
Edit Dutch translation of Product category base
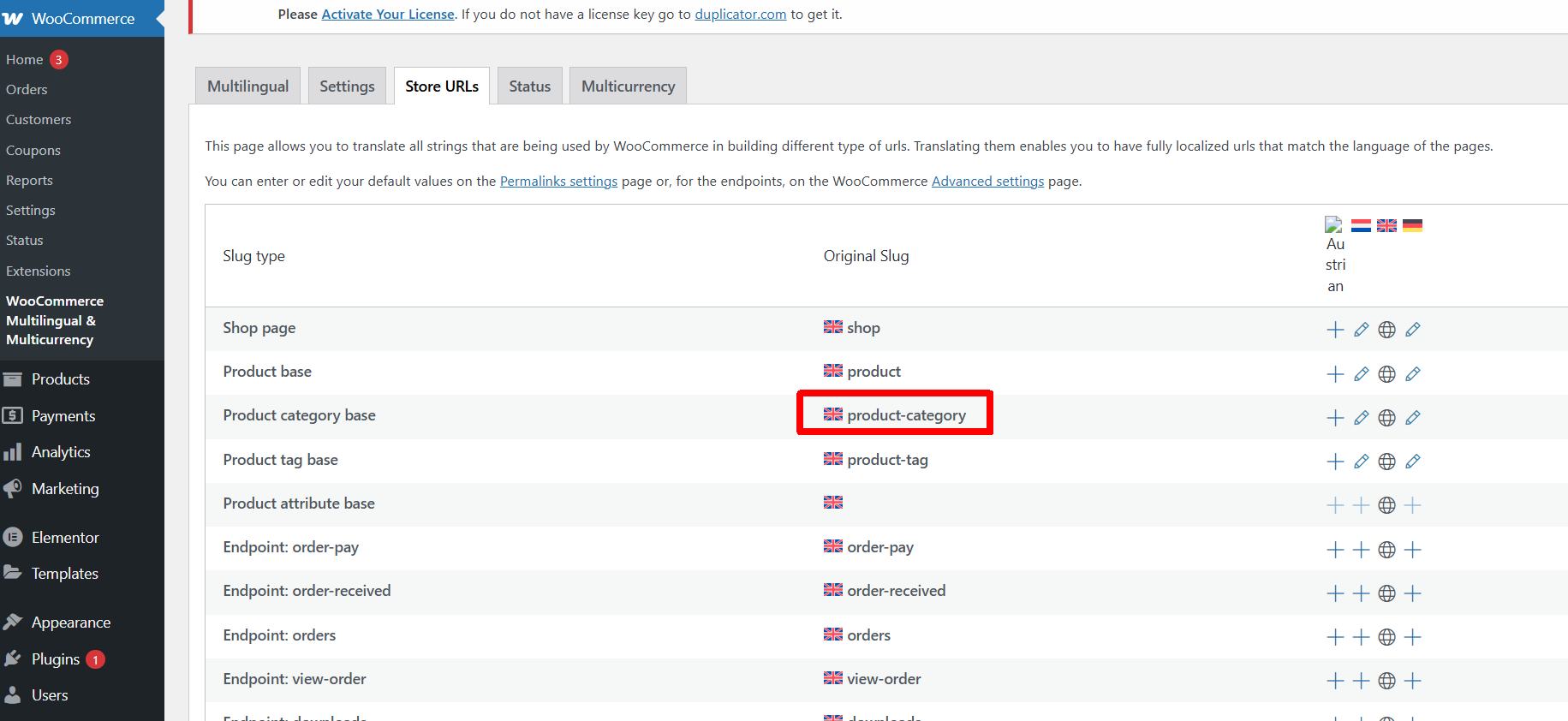coord(1361,418)
